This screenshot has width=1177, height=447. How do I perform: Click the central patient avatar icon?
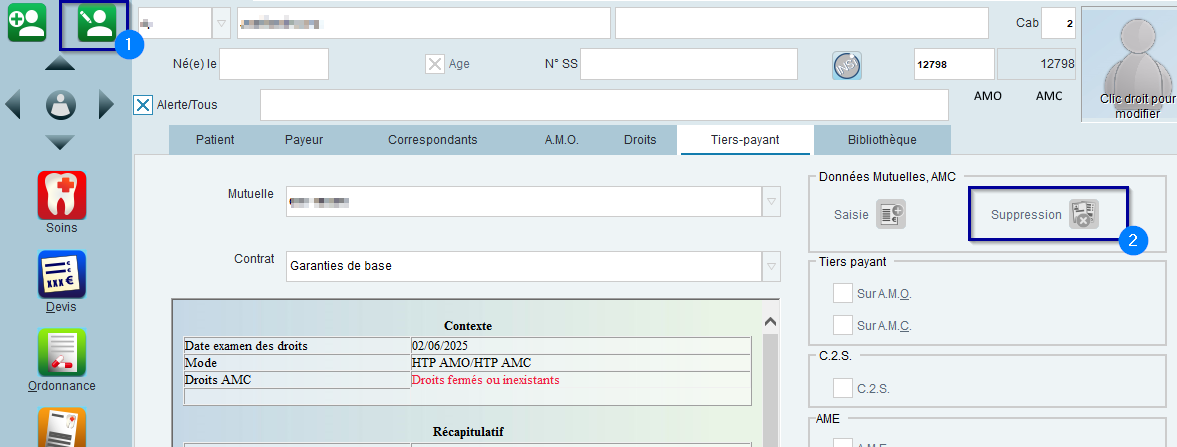point(61,104)
